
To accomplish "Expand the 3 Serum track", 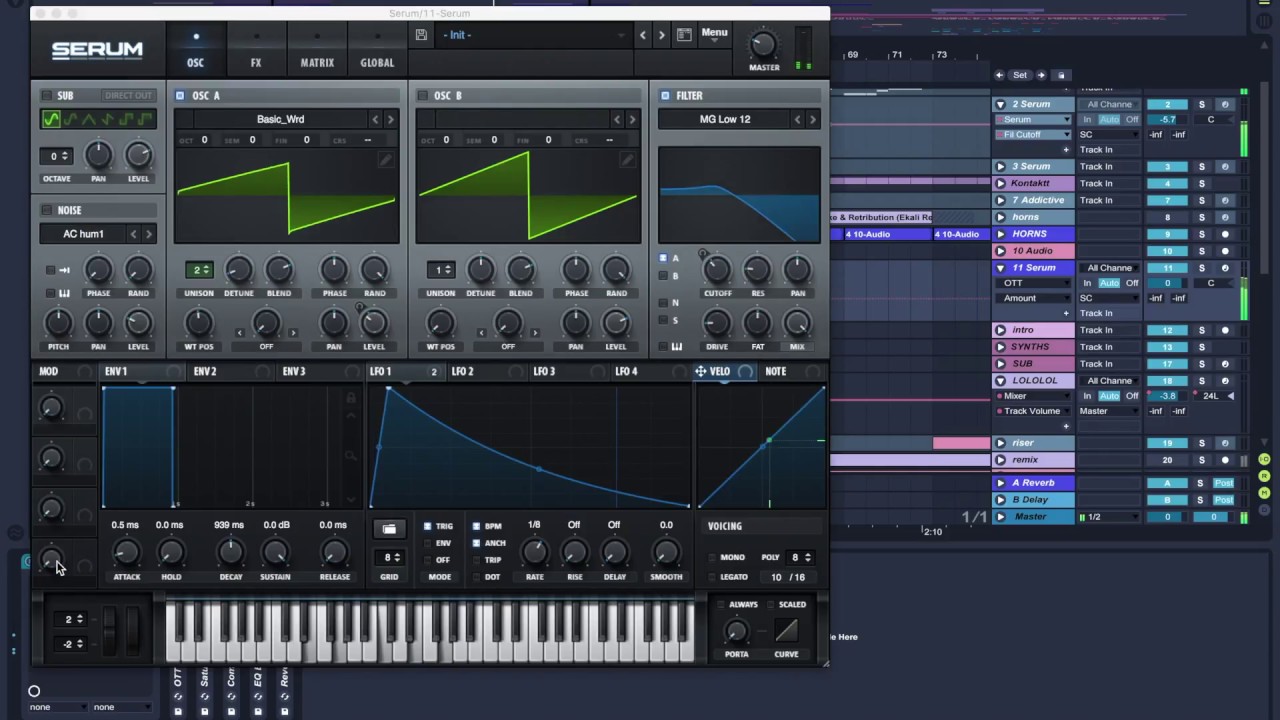I will pyautogui.click(x=1000, y=167).
